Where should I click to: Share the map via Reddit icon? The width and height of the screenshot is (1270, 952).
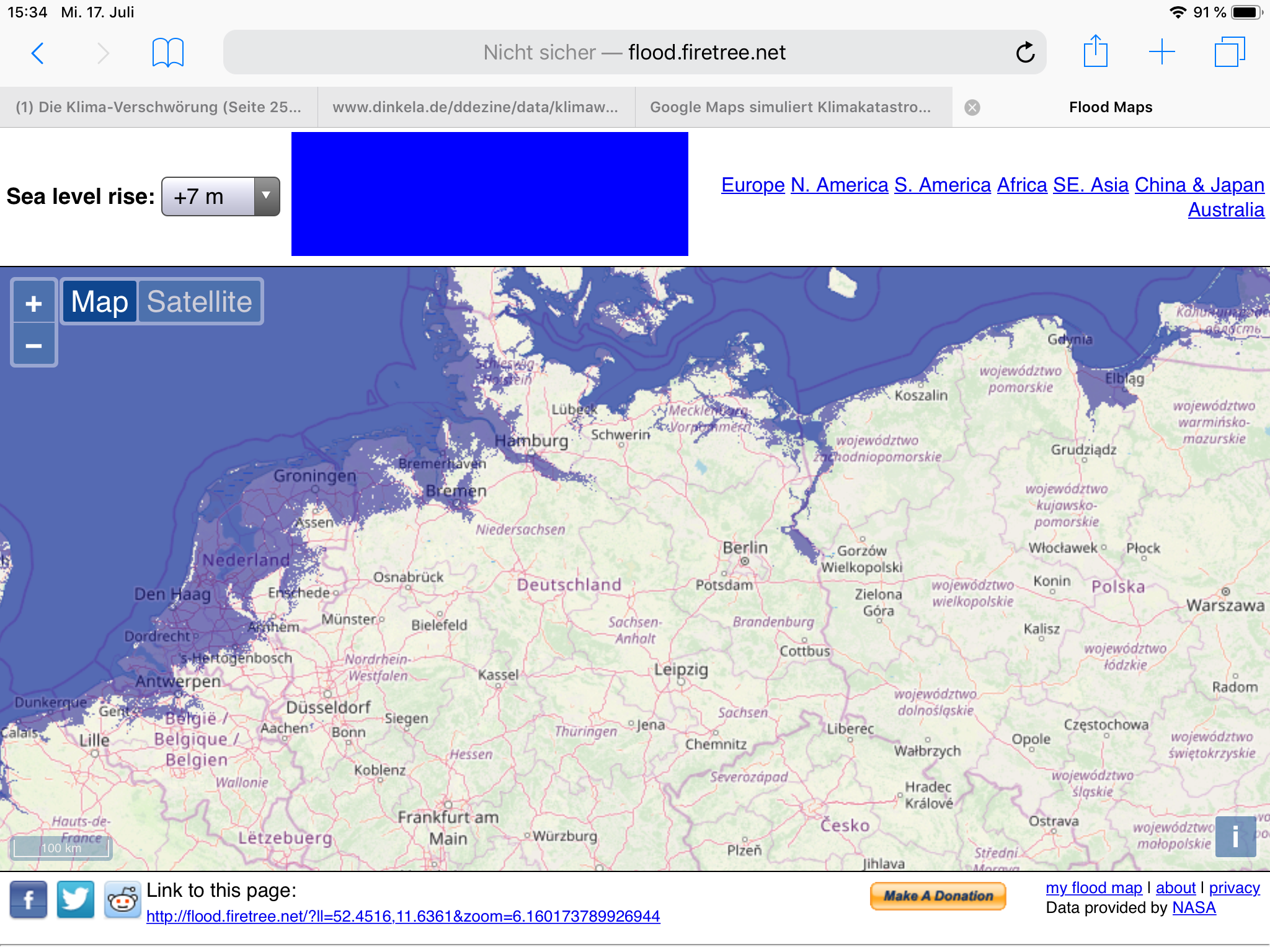click(122, 899)
